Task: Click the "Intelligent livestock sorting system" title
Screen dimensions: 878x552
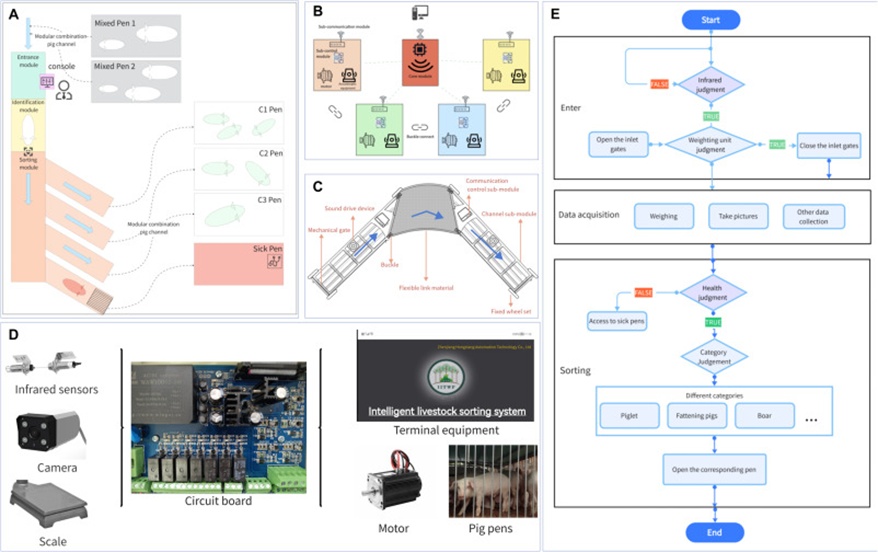Action: coord(447,411)
